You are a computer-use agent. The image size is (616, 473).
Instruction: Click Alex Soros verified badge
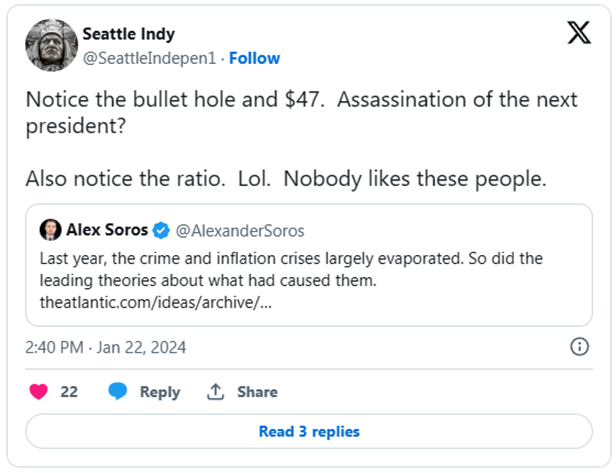coord(161,231)
